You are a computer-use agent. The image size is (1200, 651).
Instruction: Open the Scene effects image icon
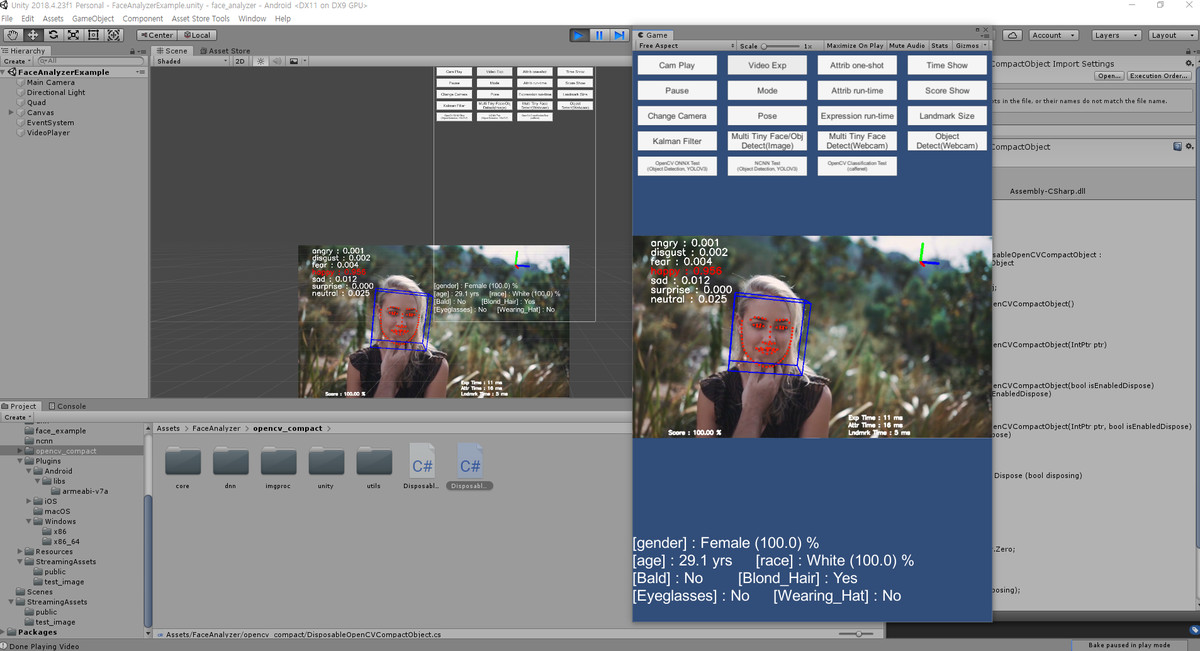coord(295,61)
